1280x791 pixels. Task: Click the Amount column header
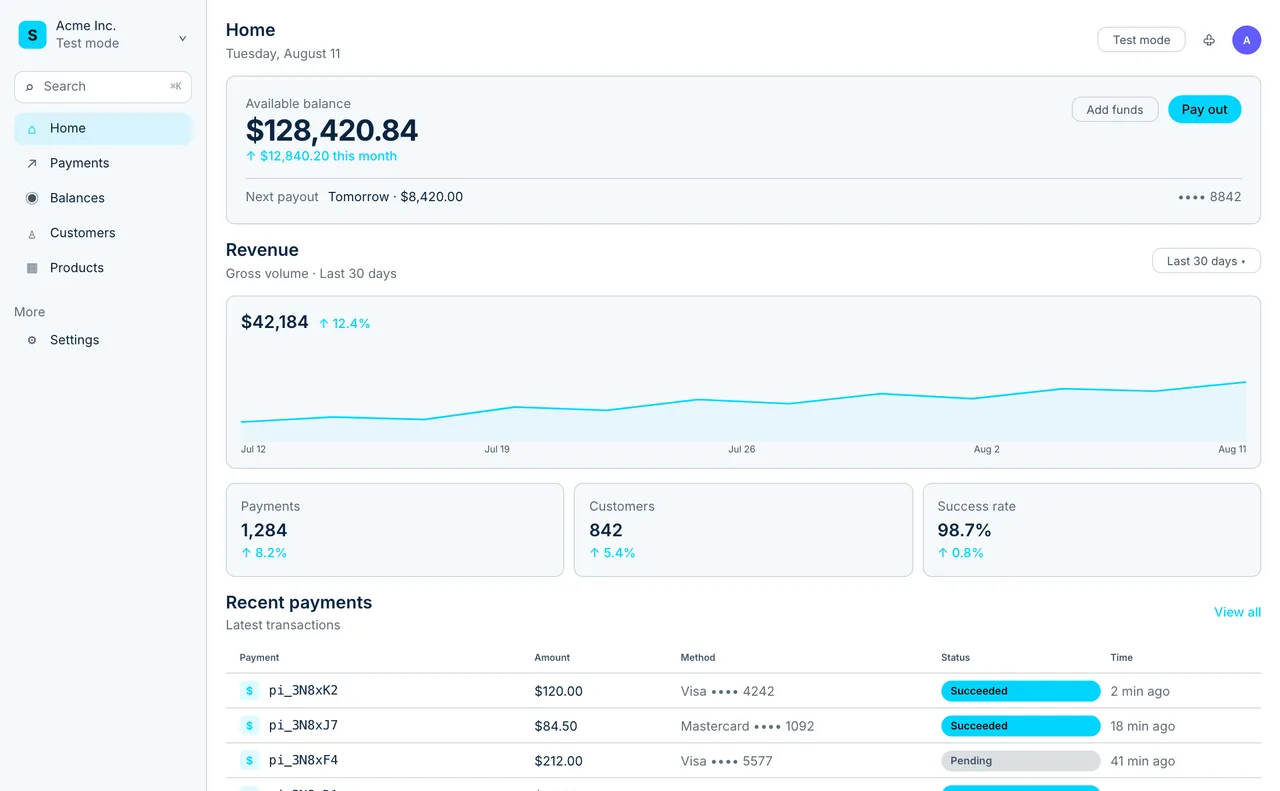[x=552, y=657]
